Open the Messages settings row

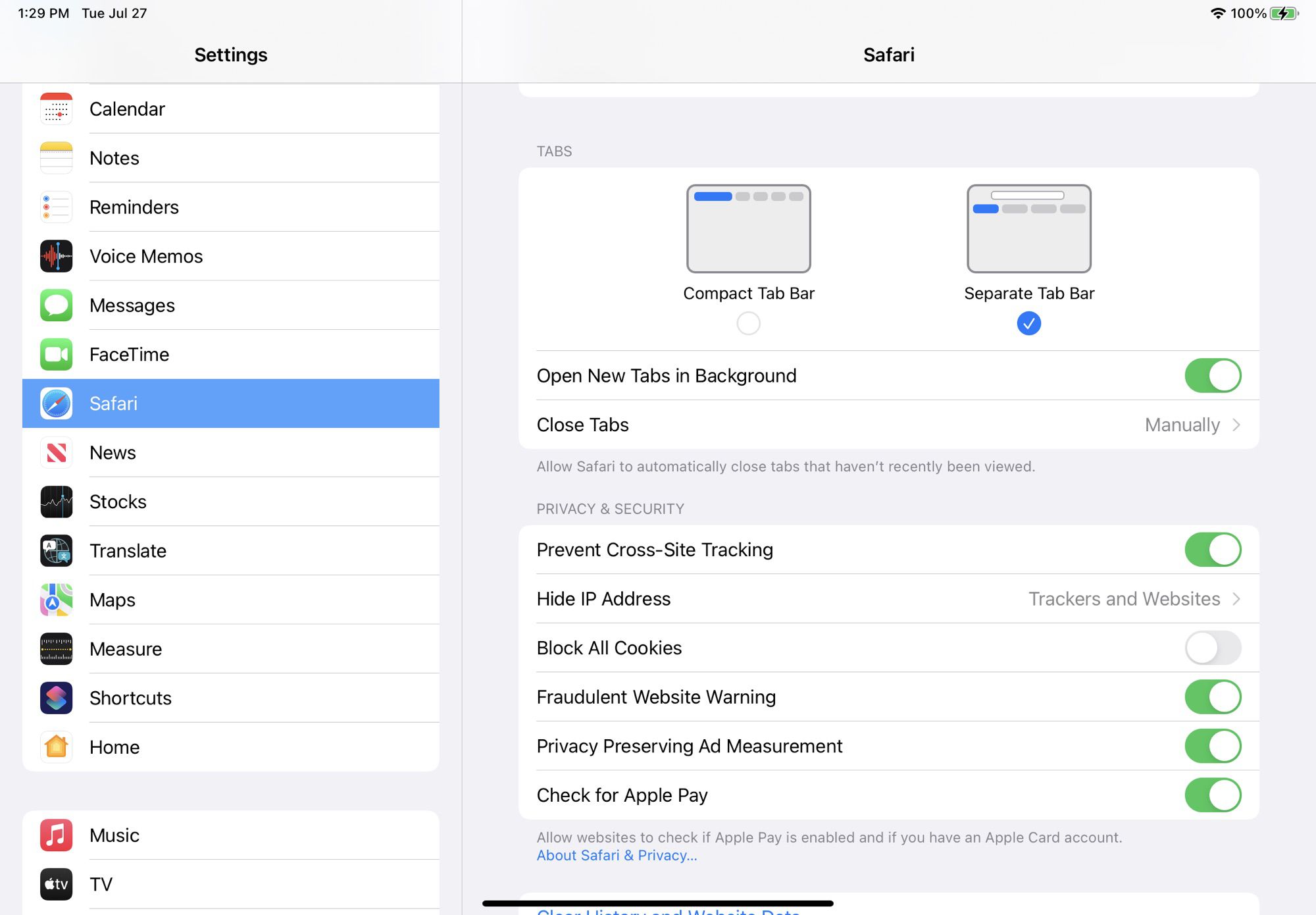pos(231,305)
